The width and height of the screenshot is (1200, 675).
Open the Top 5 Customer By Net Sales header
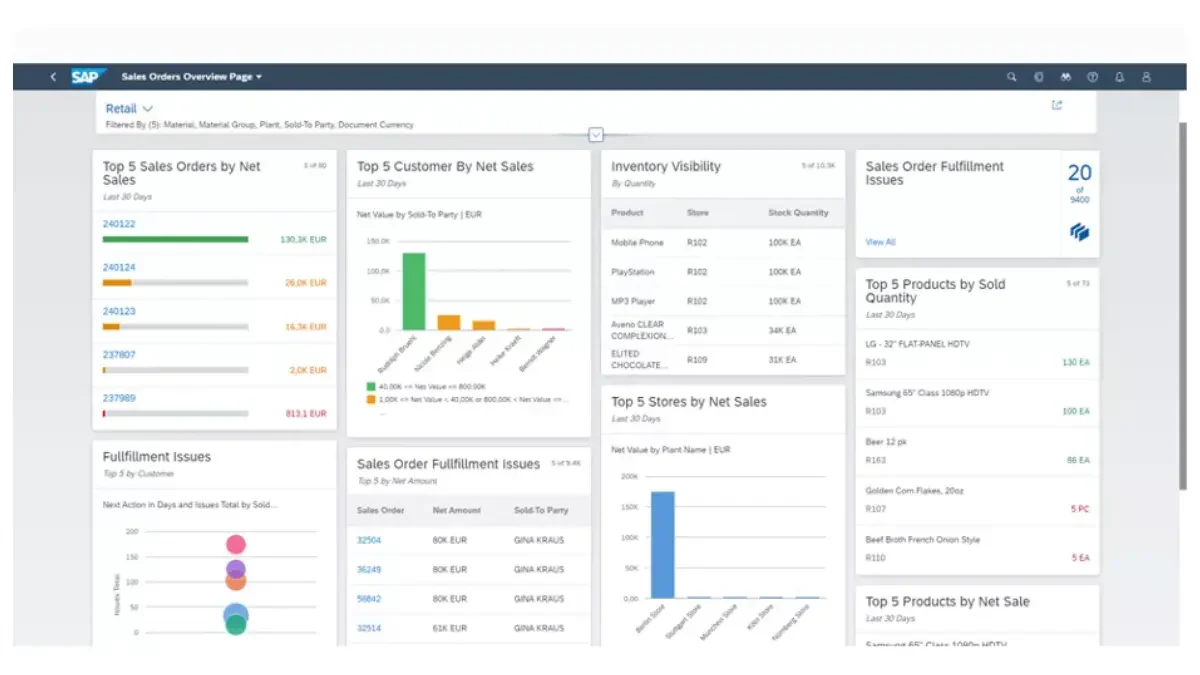click(x=469, y=174)
